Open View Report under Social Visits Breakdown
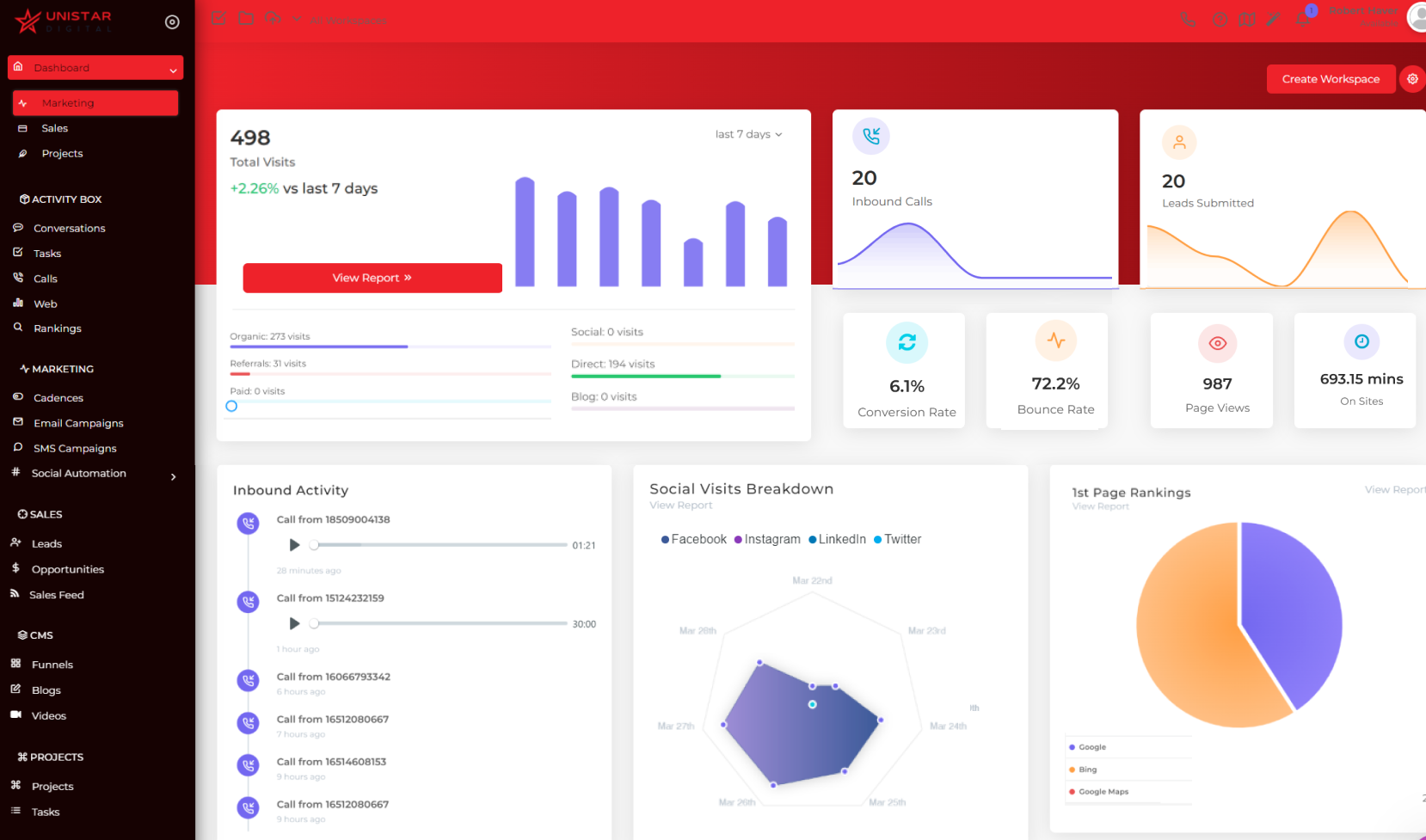Screen dimensions: 1426x840 click(681, 506)
